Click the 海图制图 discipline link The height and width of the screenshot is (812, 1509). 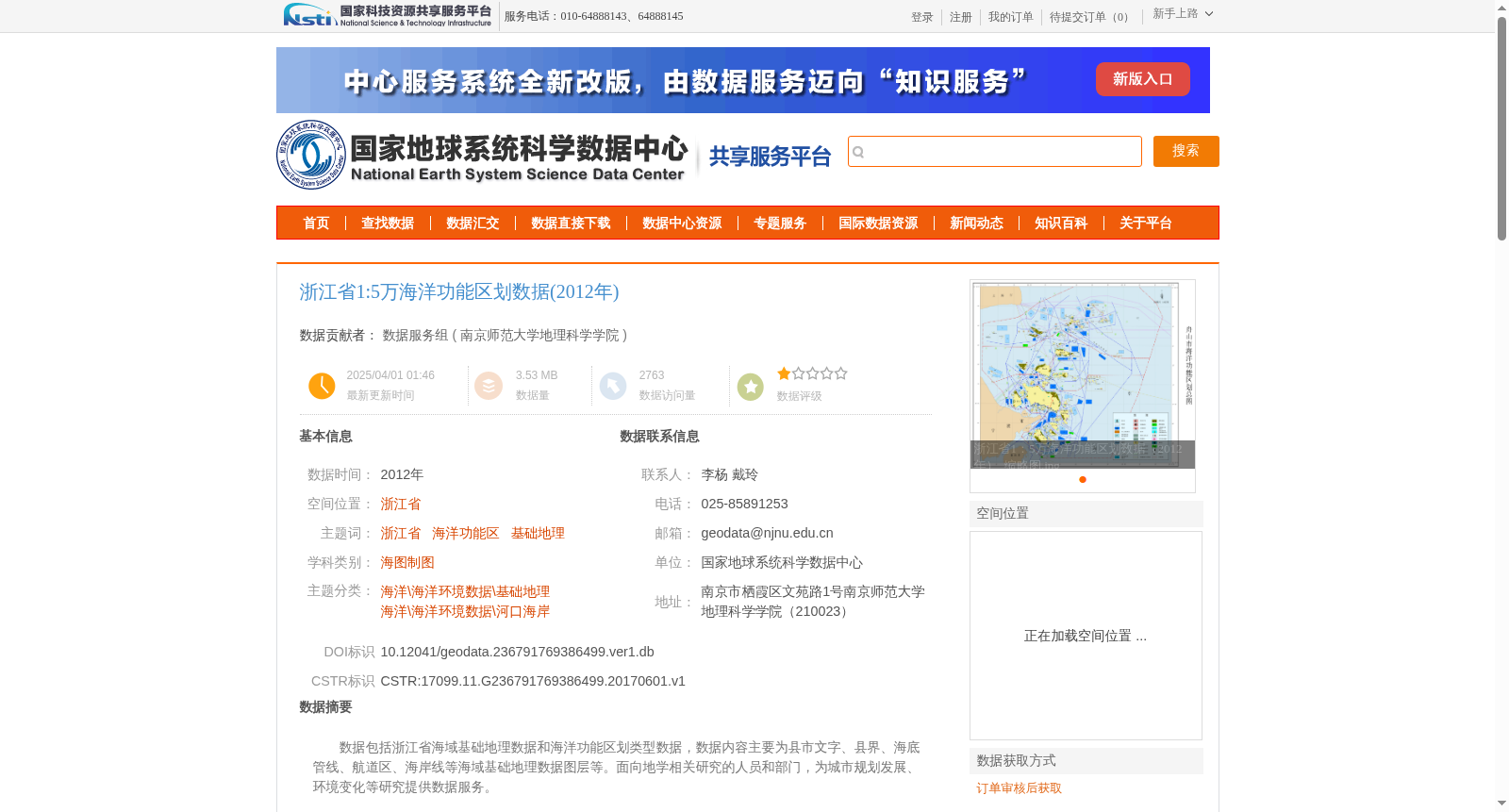pyautogui.click(x=407, y=562)
